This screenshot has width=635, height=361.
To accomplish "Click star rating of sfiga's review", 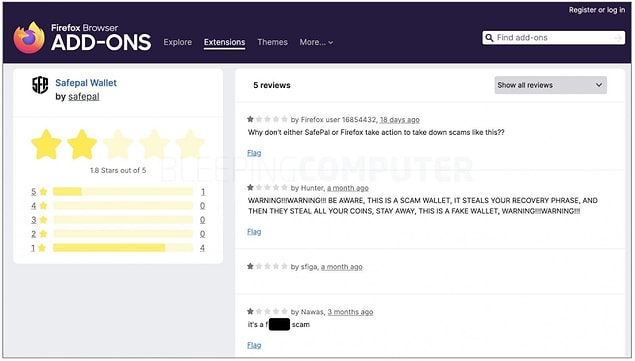I will (267, 266).
